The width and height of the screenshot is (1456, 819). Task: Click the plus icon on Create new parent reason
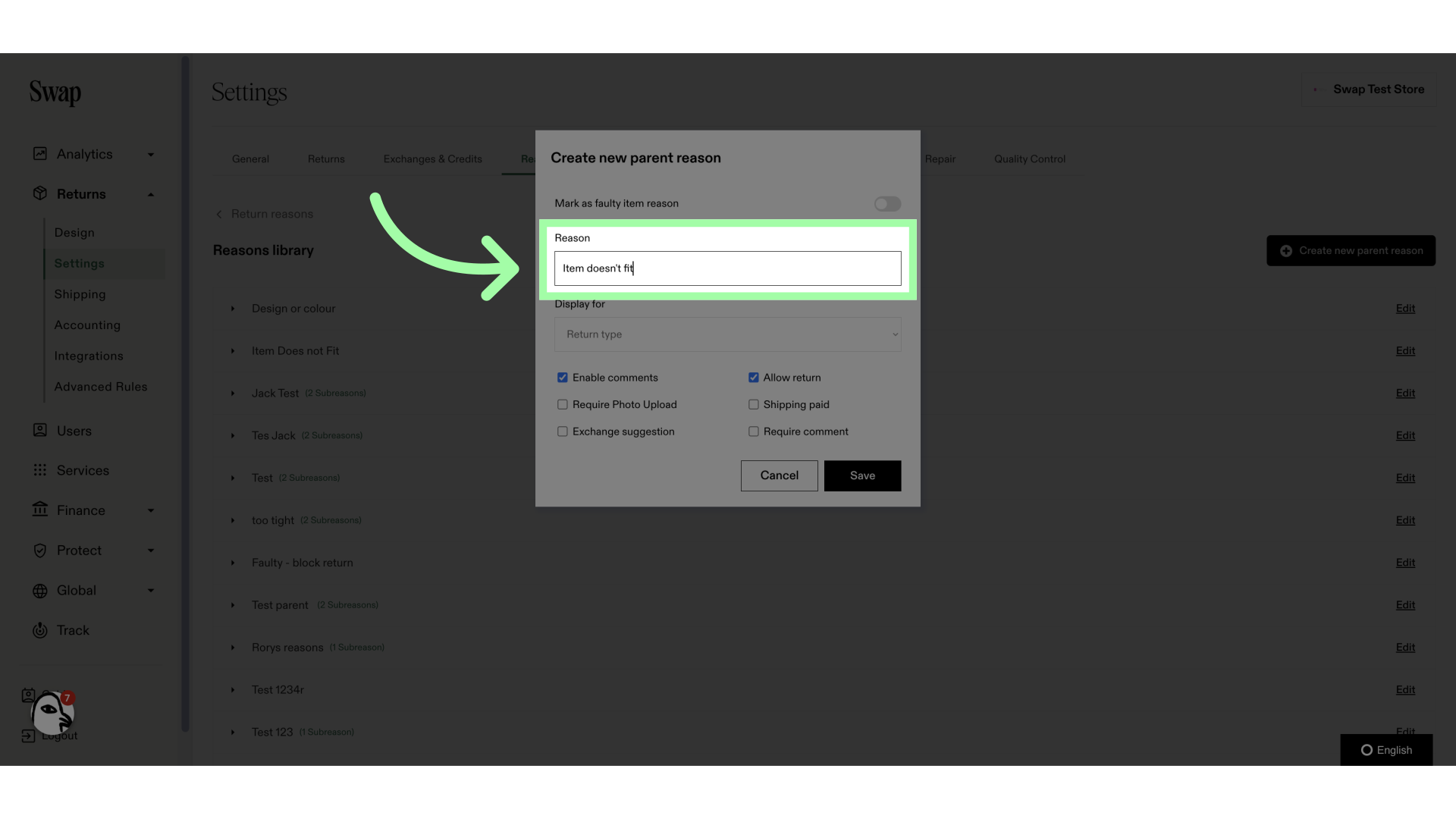[x=1286, y=251]
